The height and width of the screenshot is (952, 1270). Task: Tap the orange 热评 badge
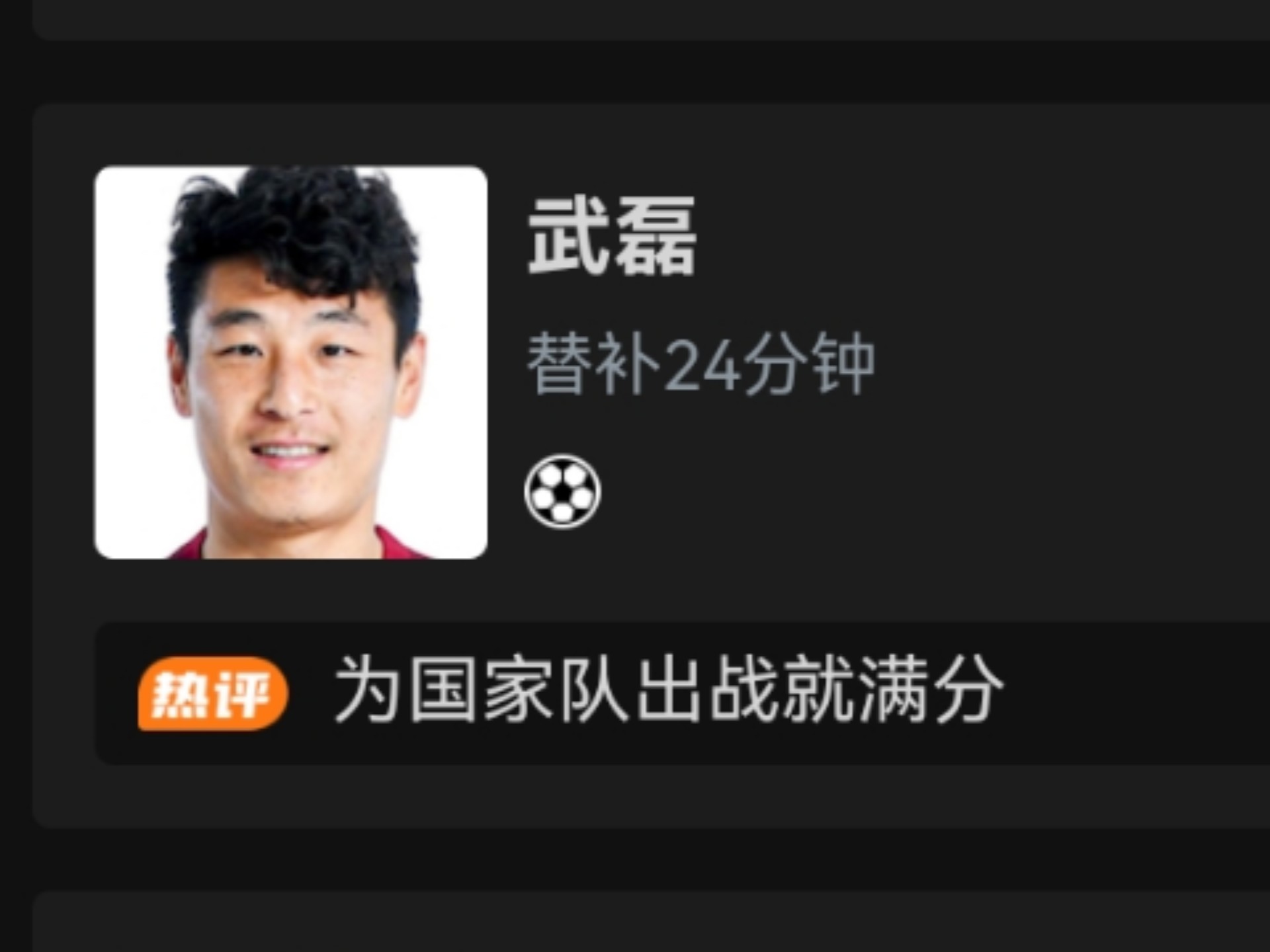coord(213,694)
